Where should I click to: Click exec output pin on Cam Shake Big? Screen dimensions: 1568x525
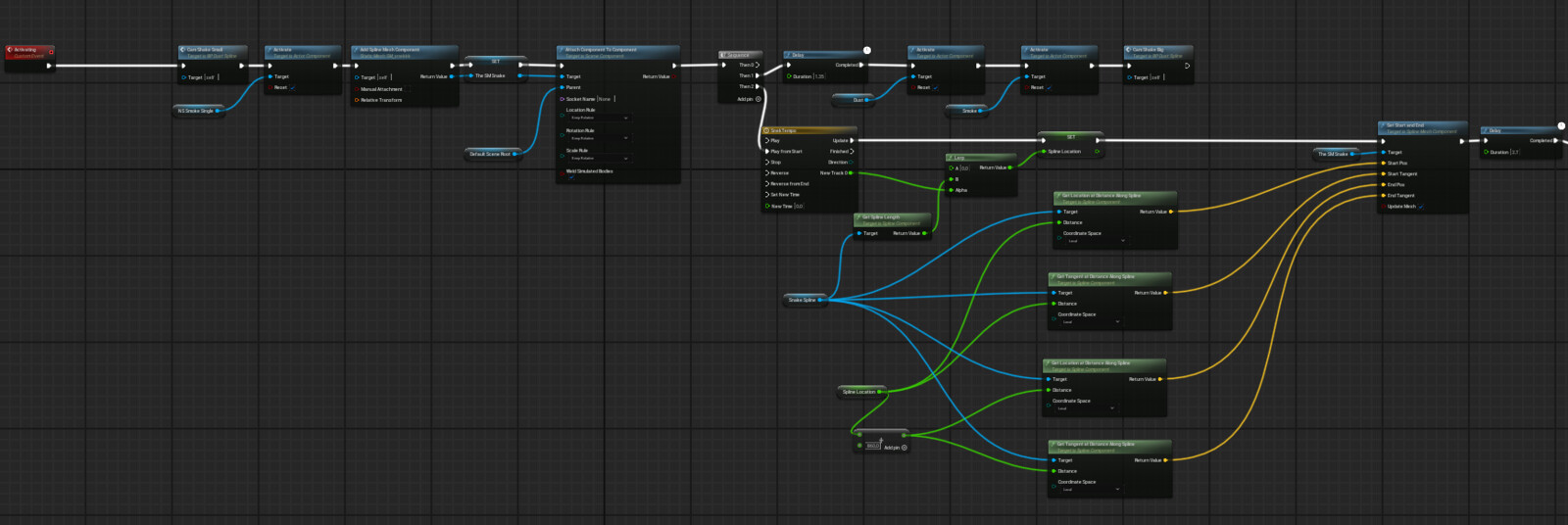point(1187,66)
